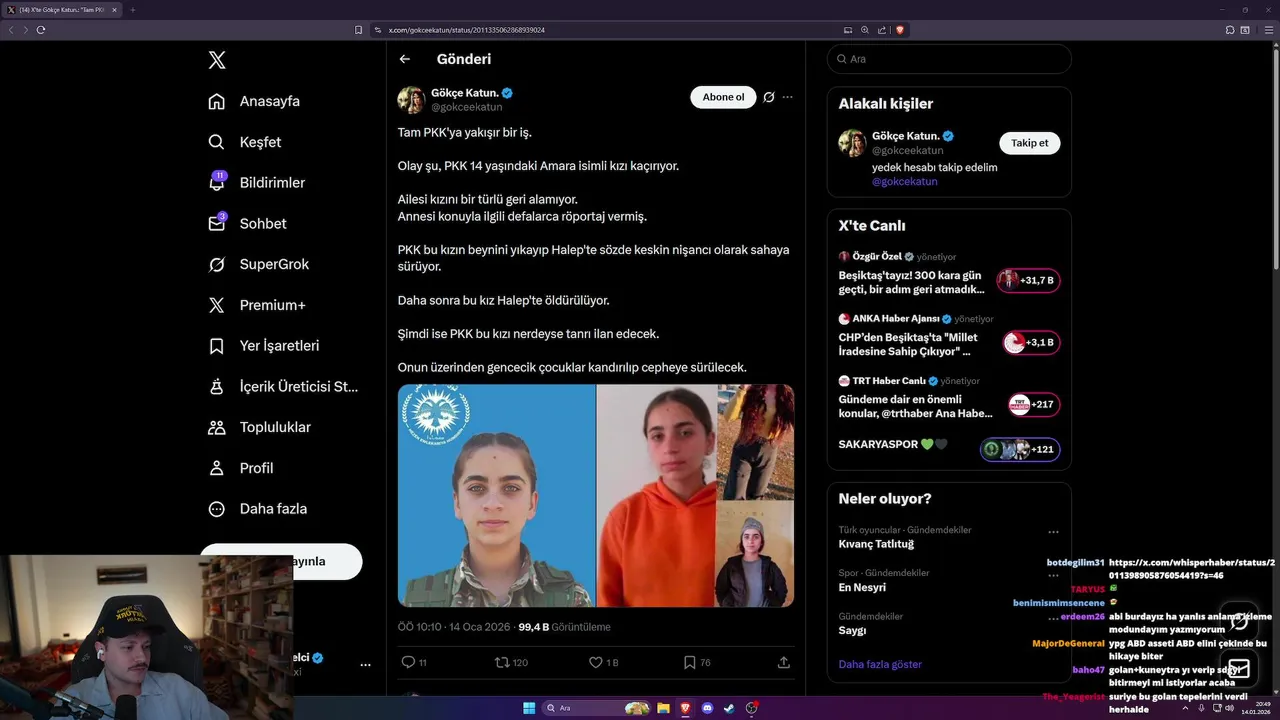Open the Gökçe Katun. post author avatar
Viewport: 1280px width, 720px height.
[x=411, y=100]
